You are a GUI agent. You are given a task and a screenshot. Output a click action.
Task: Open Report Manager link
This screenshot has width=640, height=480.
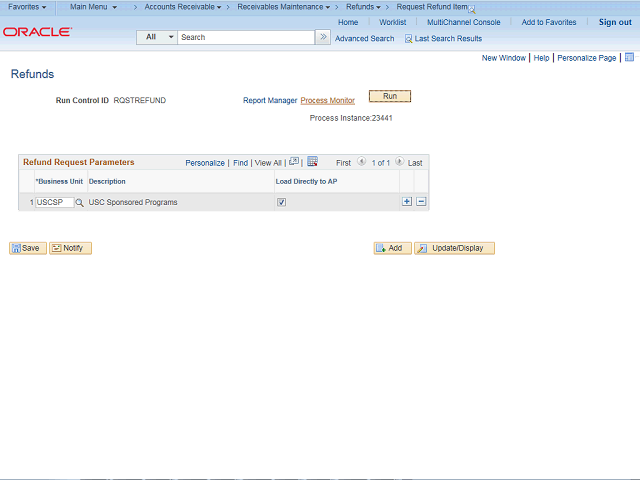270,100
